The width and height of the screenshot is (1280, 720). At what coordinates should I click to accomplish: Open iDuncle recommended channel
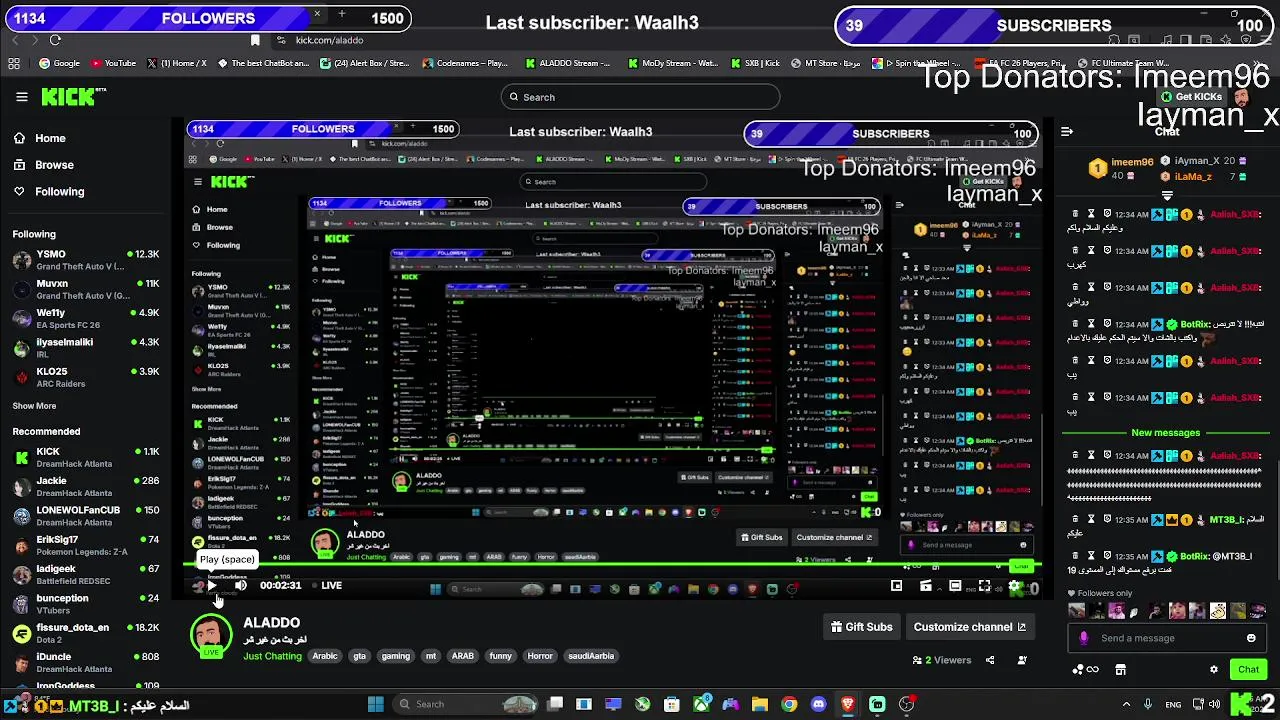click(x=85, y=662)
